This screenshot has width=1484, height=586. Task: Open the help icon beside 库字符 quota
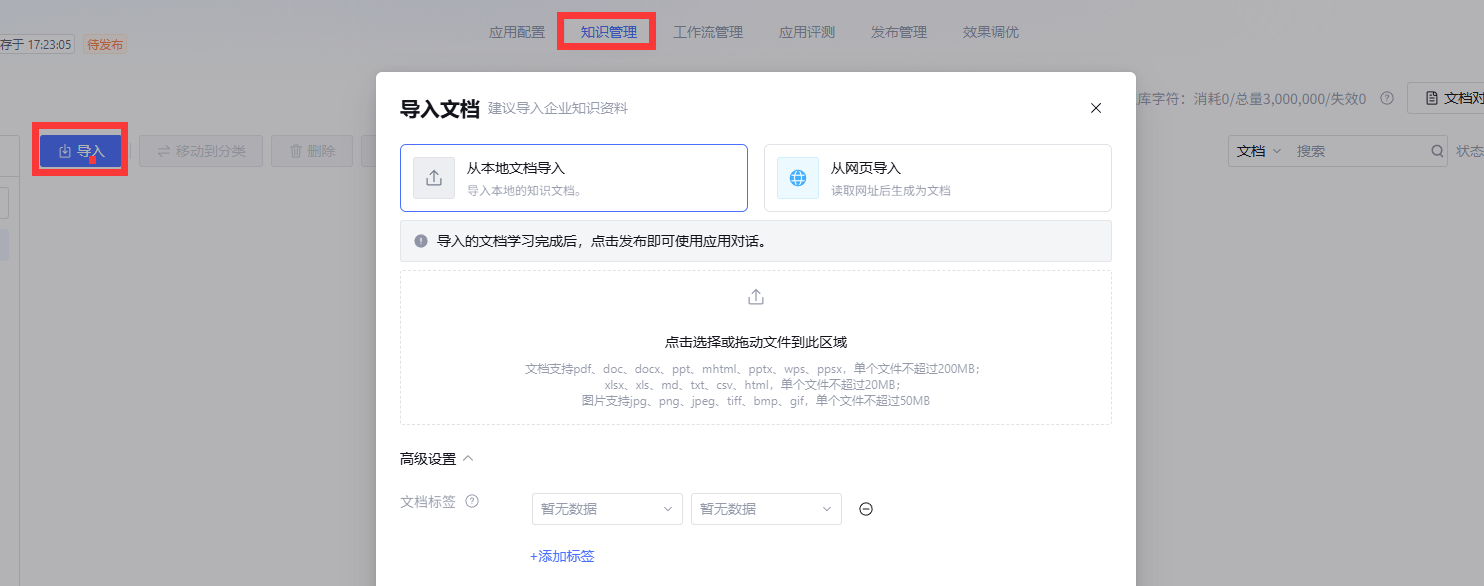point(1386,97)
